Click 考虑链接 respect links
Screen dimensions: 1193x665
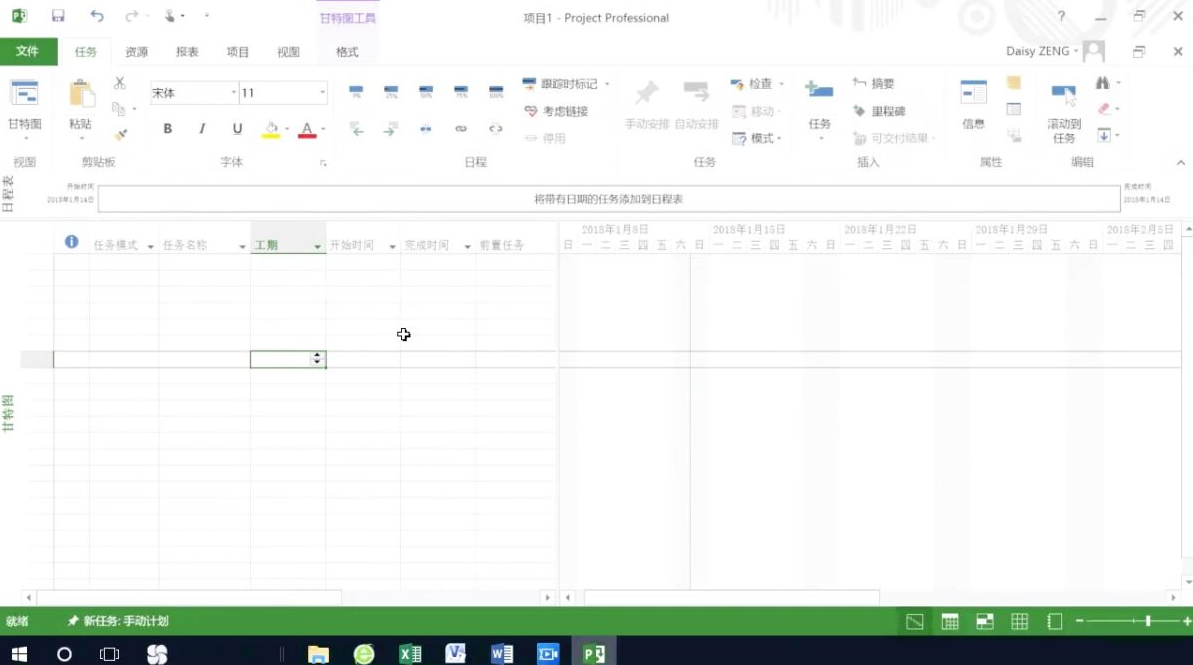(x=556, y=111)
